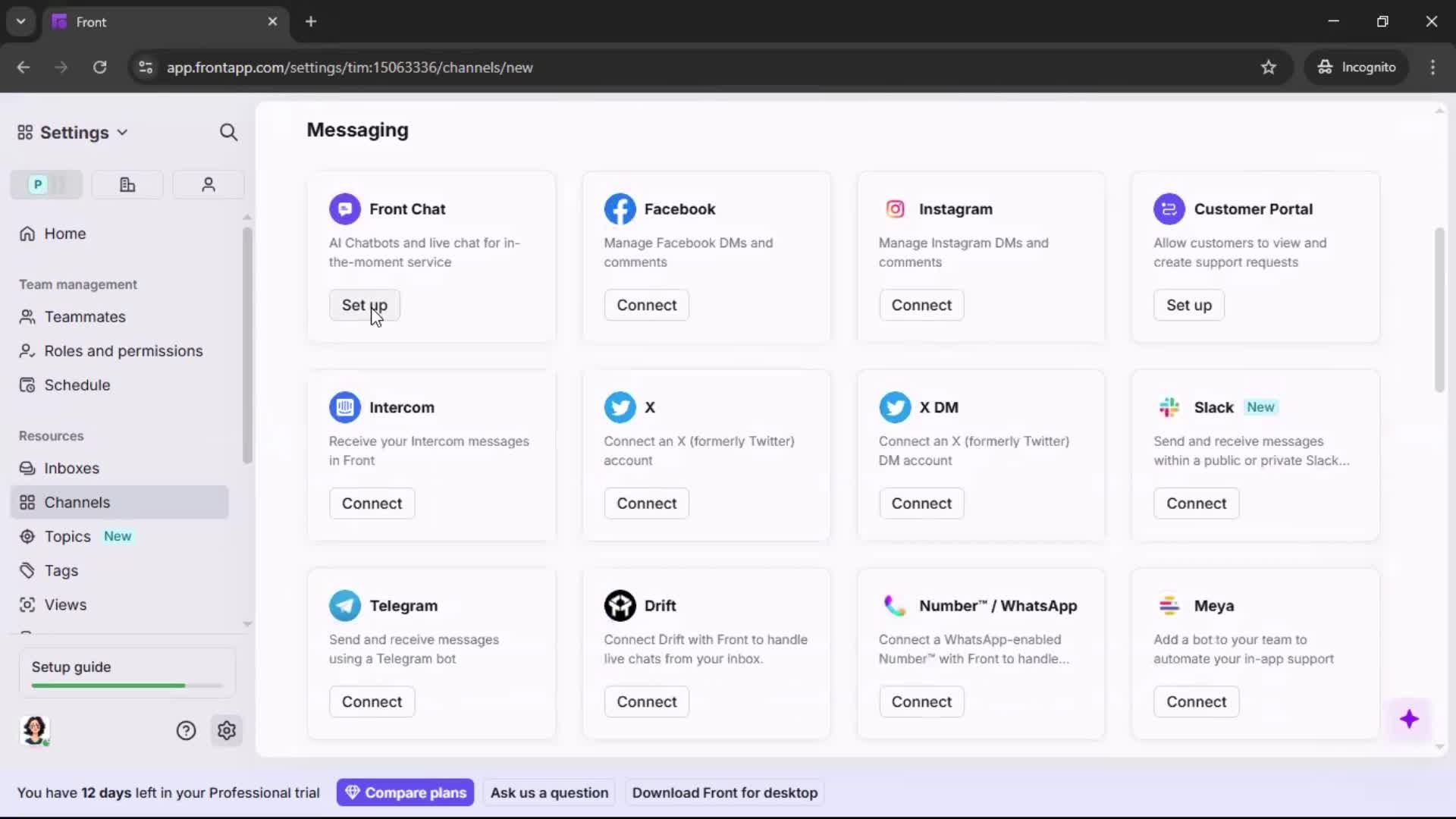The image size is (1456, 819).
Task: Click the help question mark icon
Action: (x=186, y=730)
